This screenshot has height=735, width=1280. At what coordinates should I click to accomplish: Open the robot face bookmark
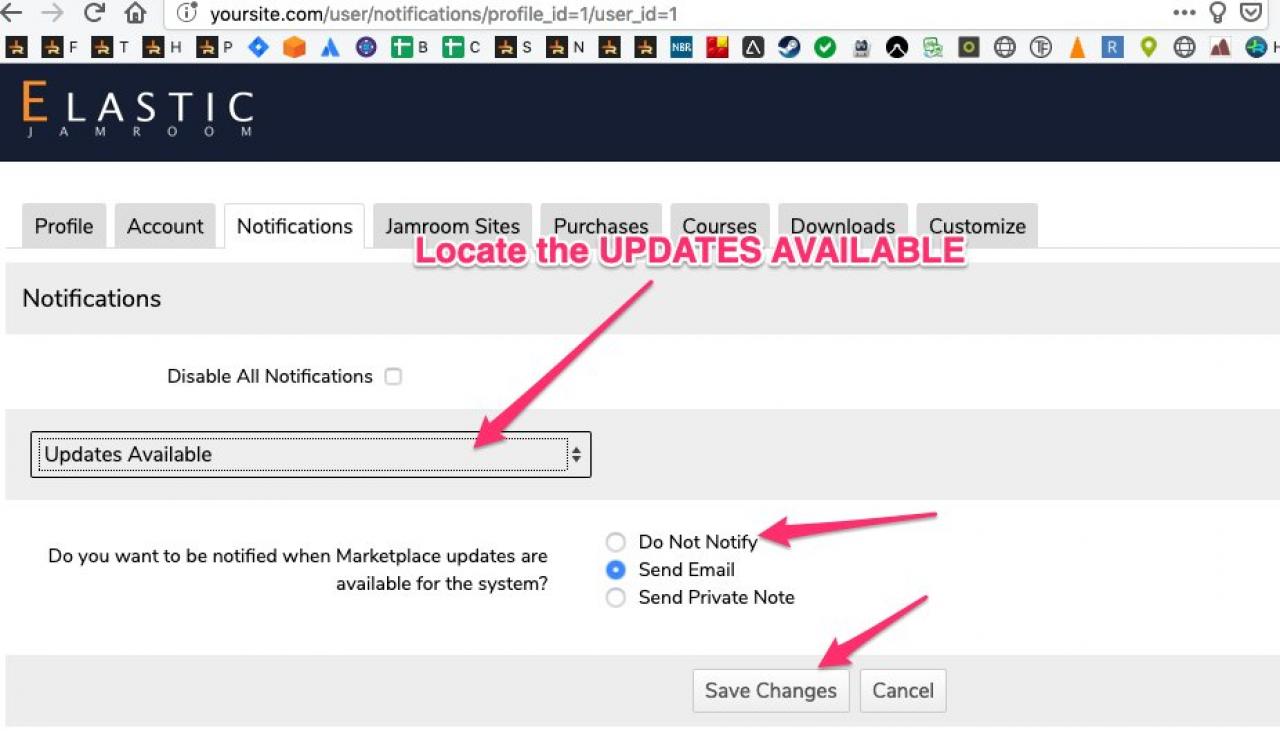point(861,47)
